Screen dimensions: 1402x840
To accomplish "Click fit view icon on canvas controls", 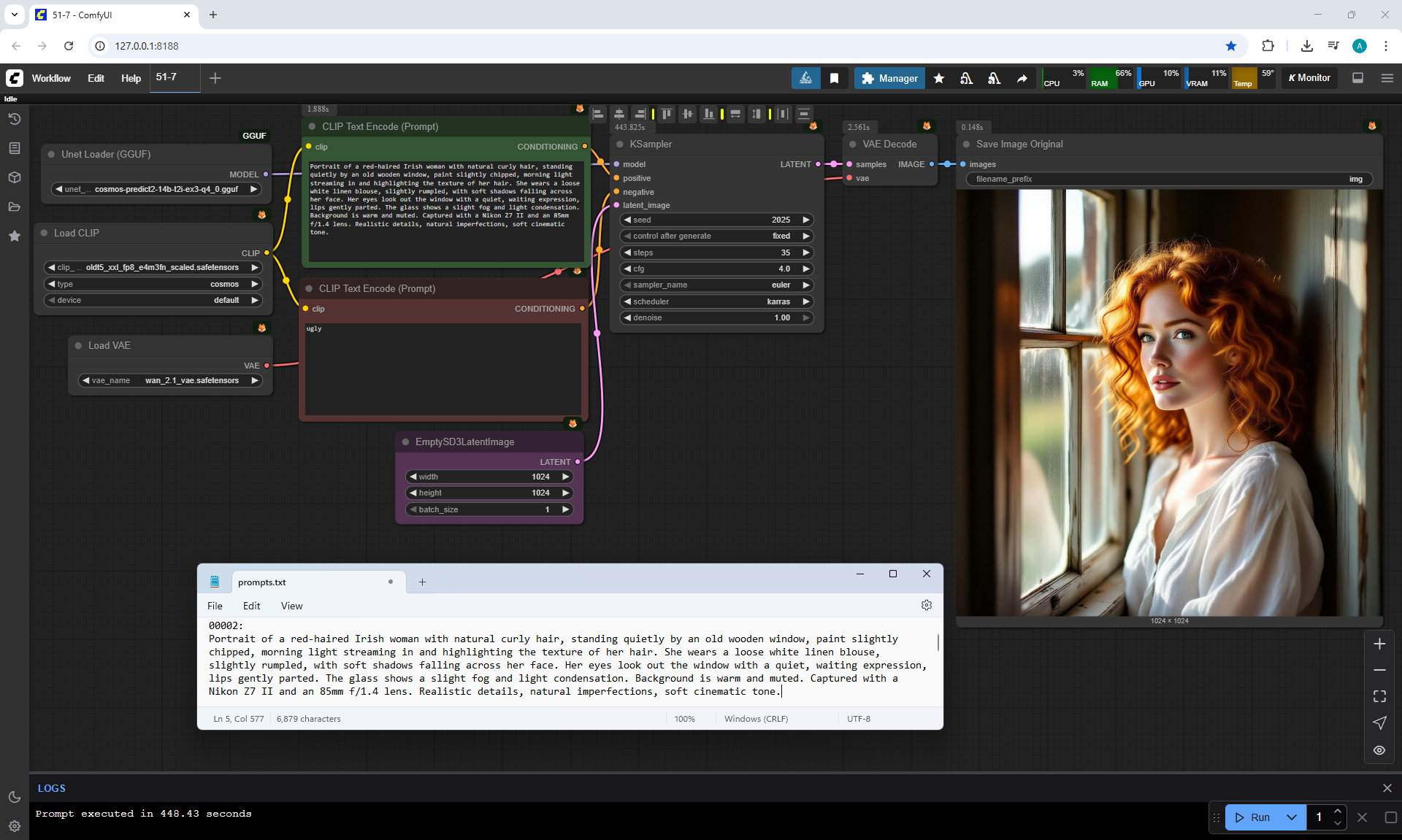I will pos(1379,696).
